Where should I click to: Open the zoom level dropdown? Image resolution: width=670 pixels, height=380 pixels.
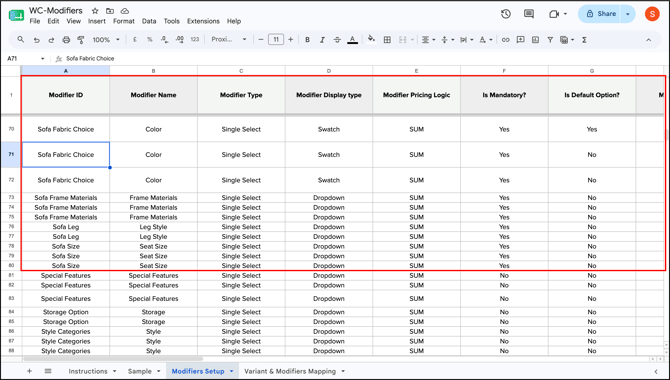[106, 40]
